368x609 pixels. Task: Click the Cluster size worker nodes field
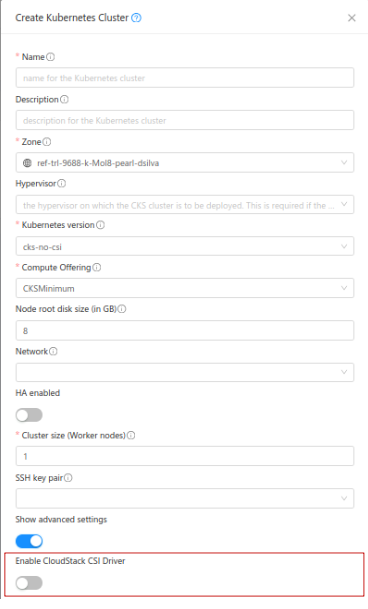[x=185, y=456]
